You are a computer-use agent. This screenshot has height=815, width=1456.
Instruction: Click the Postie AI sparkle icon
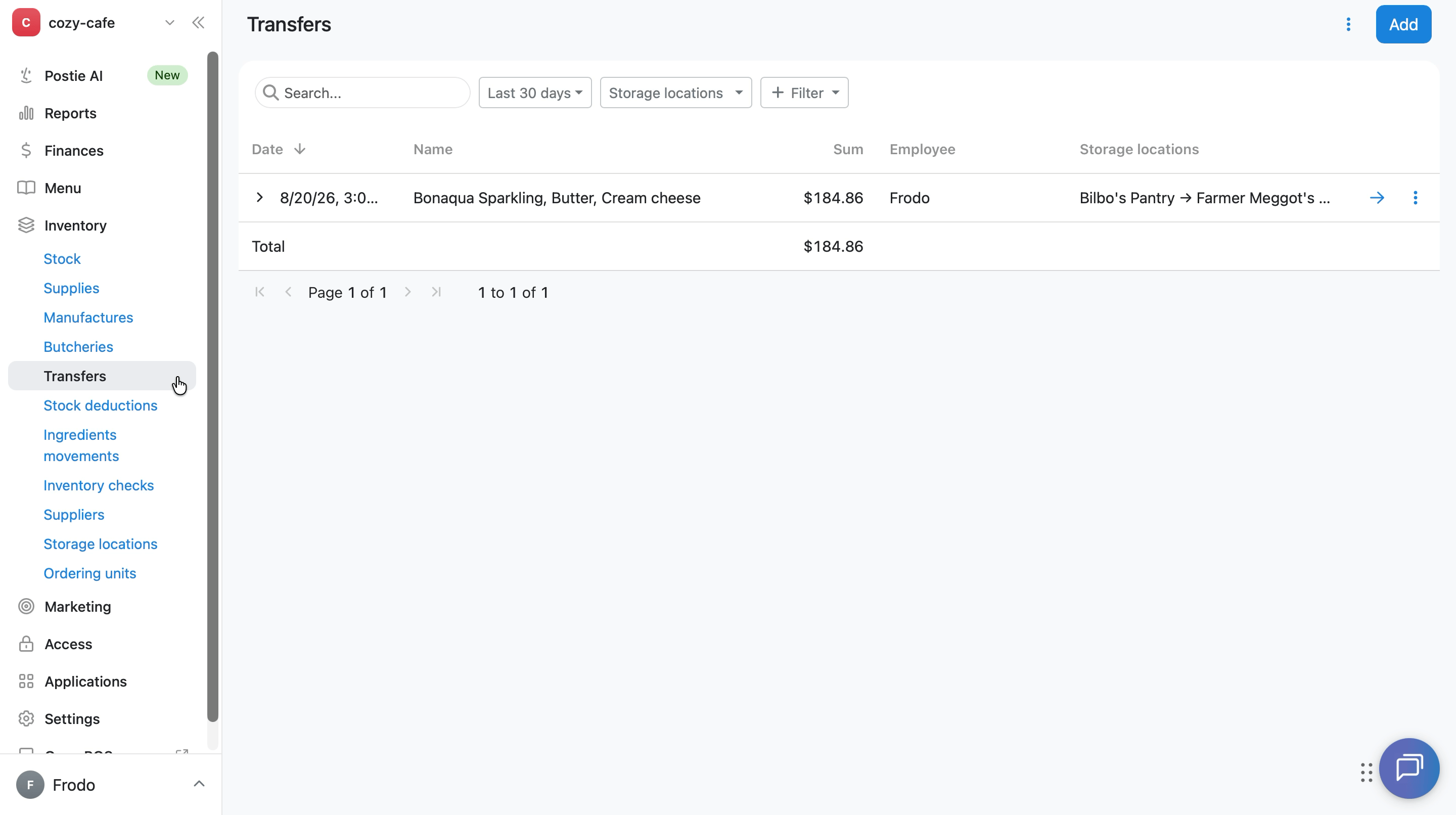tap(26, 76)
